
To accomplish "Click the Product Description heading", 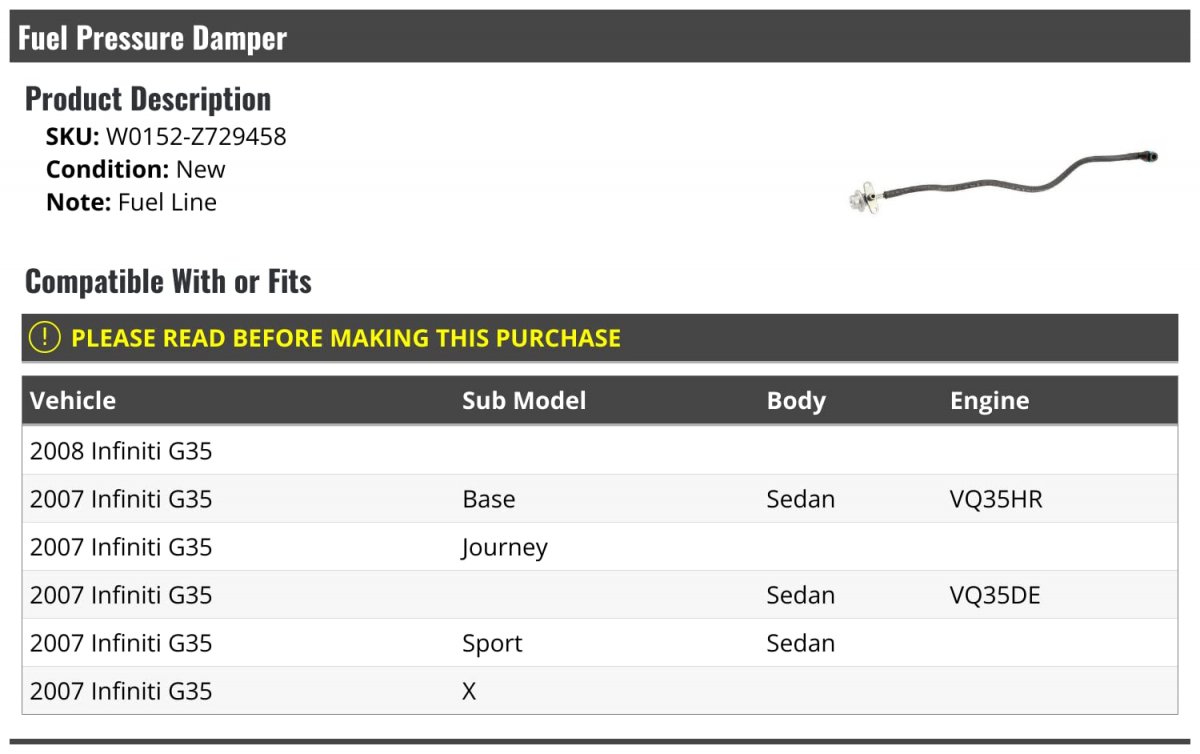I will pyautogui.click(x=148, y=99).
